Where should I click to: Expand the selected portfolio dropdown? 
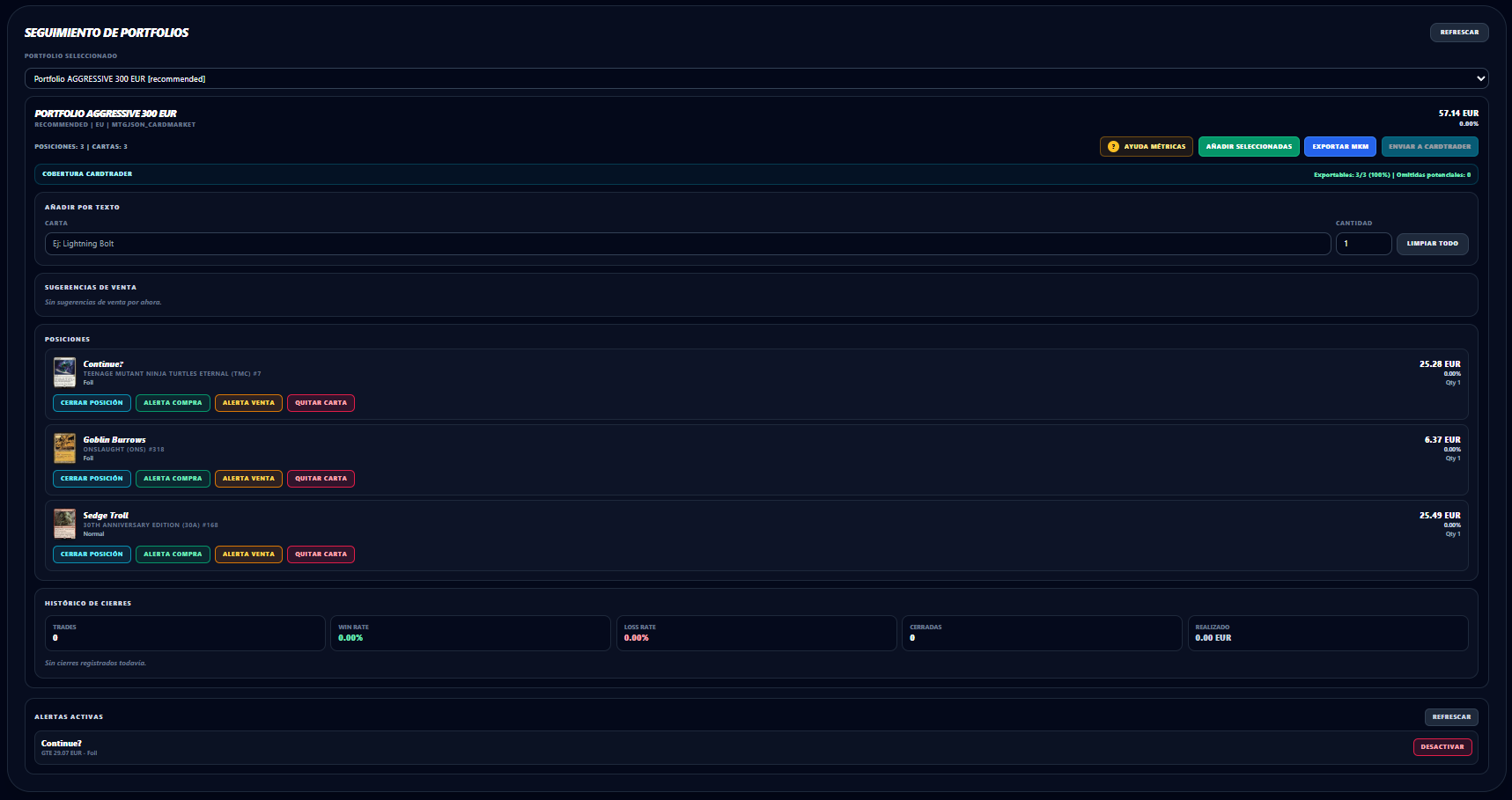[x=756, y=79]
